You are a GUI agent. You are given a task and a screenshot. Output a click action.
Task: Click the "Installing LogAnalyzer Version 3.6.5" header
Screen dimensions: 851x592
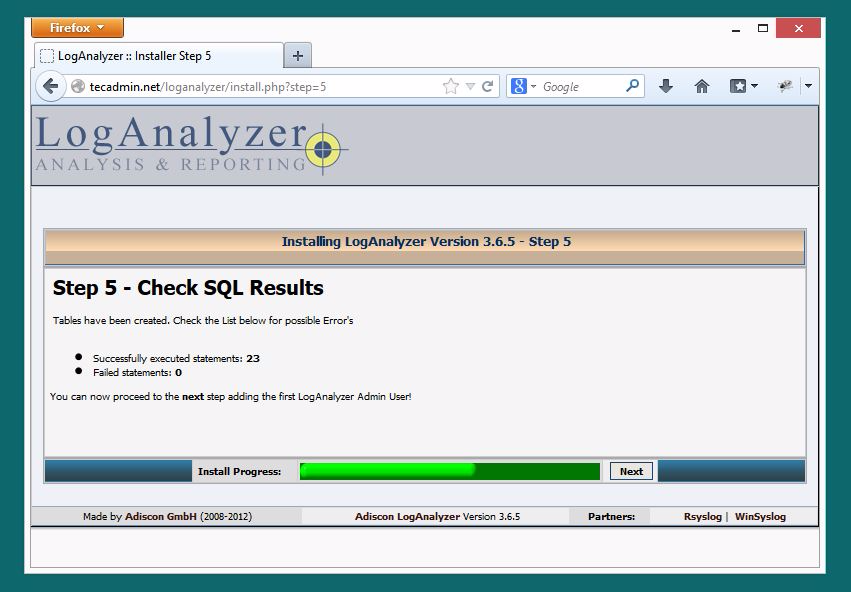pos(426,241)
